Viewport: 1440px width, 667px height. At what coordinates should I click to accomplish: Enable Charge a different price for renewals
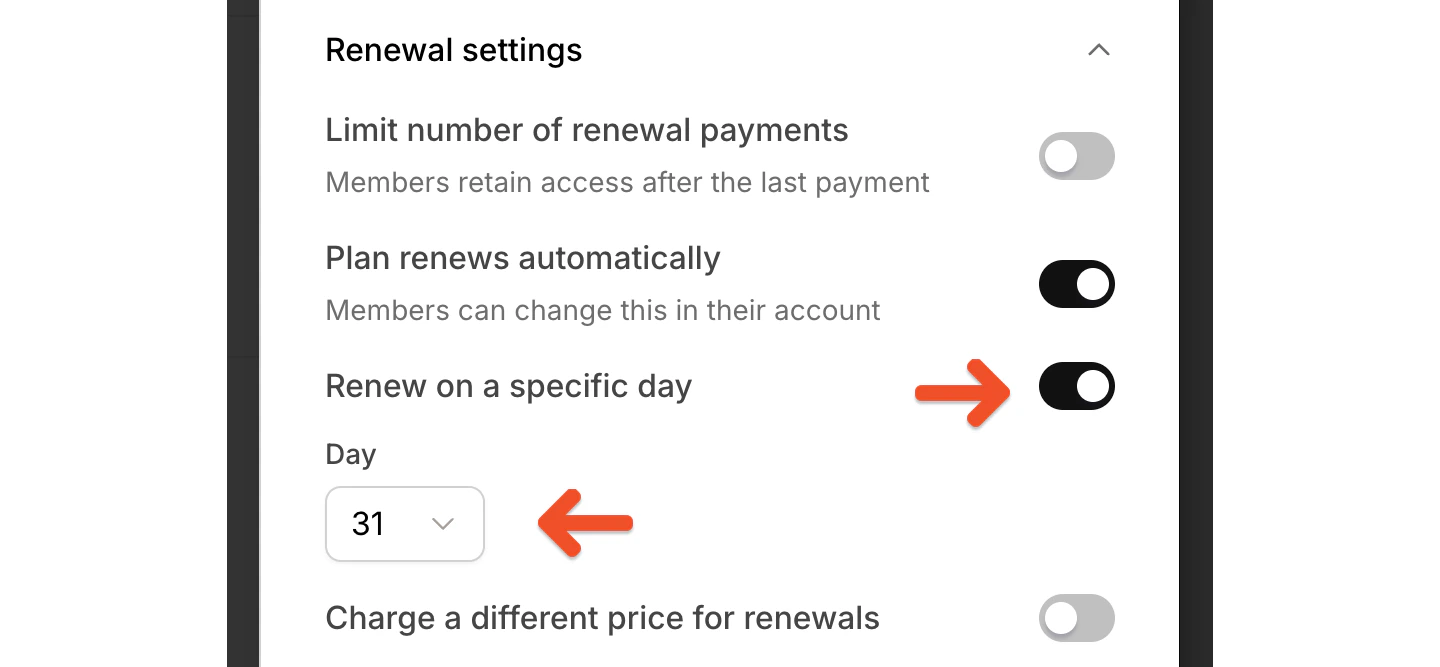pos(1076,618)
